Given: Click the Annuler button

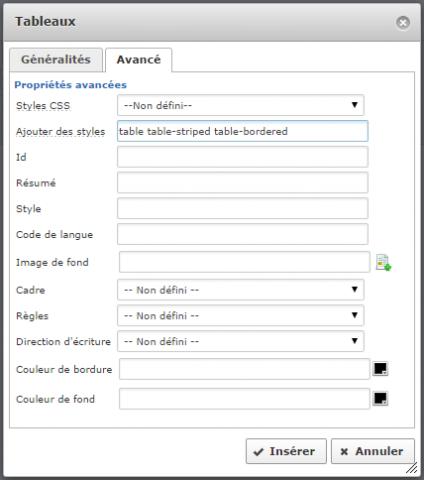Looking at the screenshot, I should (x=373, y=451).
